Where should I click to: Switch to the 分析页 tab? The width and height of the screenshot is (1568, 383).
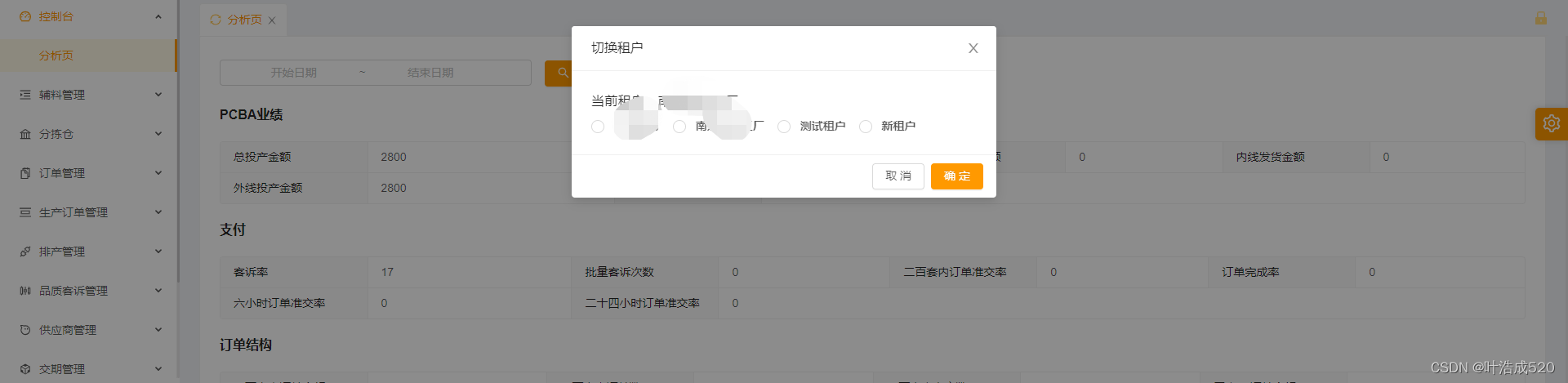(x=244, y=20)
